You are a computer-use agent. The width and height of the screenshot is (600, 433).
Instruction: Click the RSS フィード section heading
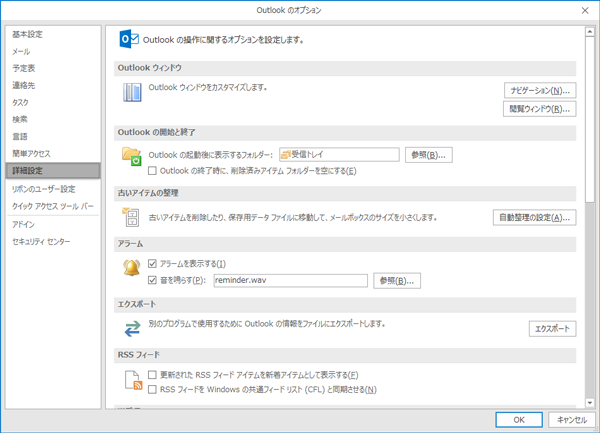pyautogui.click(x=139, y=355)
